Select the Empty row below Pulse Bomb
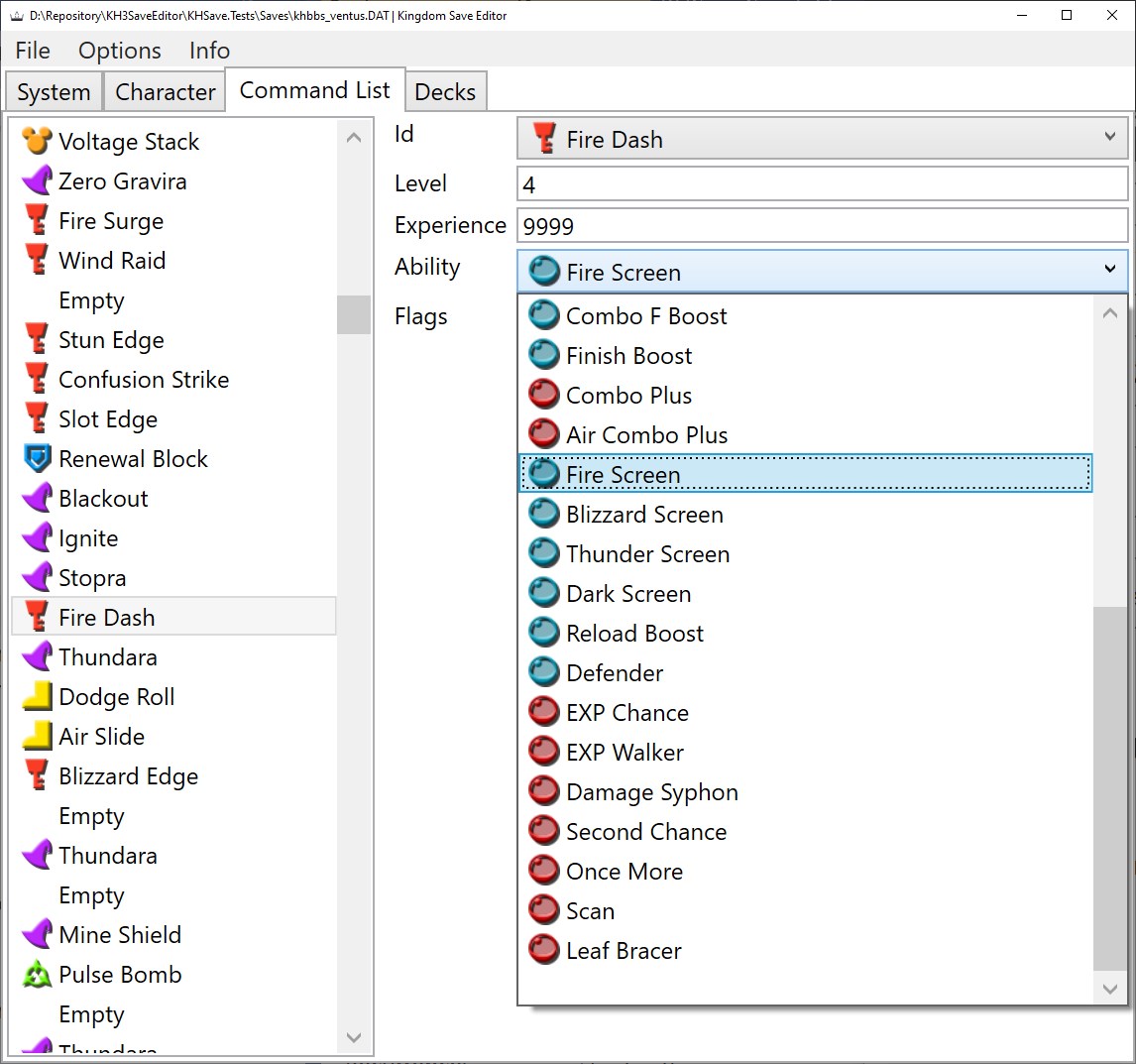The height and width of the screenshot is (1064, 1136). (x=173, y=1014)
